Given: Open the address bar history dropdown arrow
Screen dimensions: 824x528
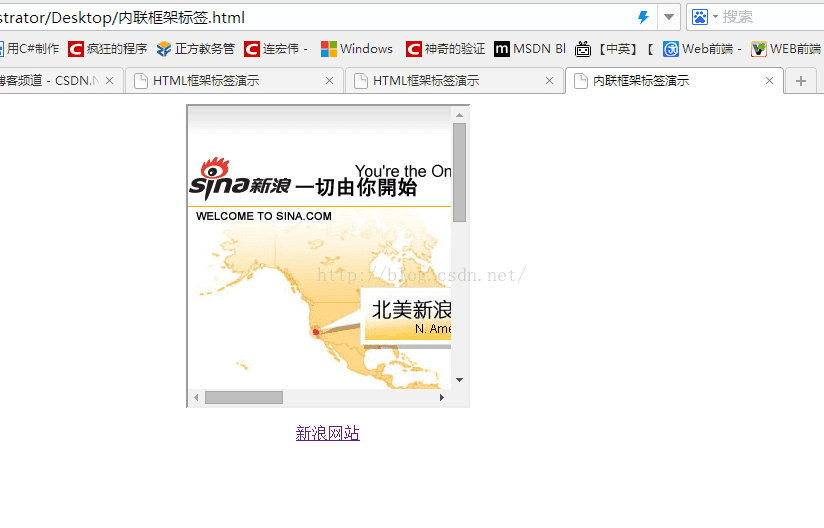Looking at the screenshot, I should pos(668,17).
